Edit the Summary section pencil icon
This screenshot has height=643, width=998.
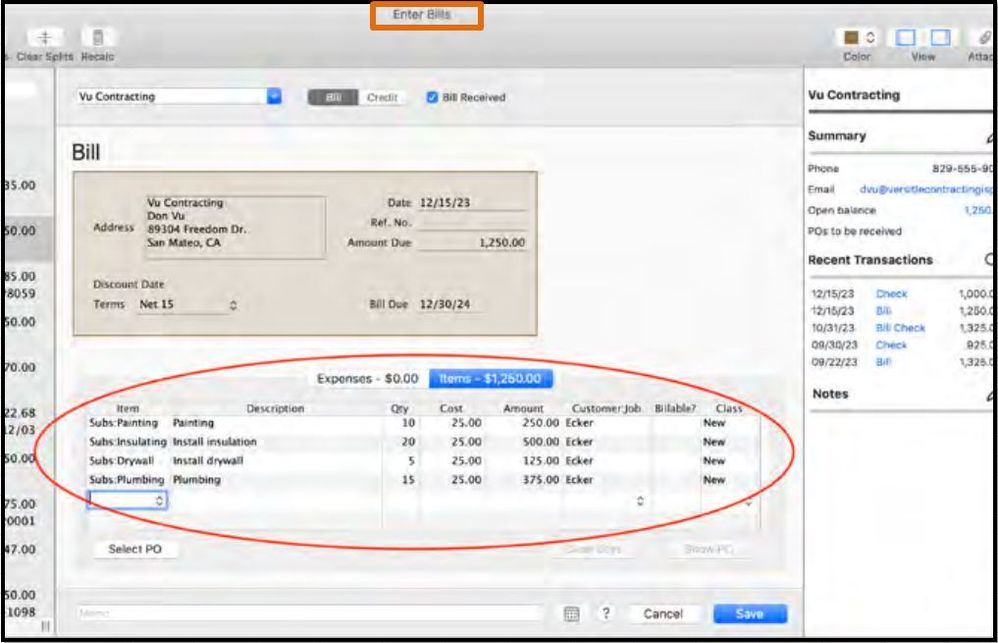point(990,137)
